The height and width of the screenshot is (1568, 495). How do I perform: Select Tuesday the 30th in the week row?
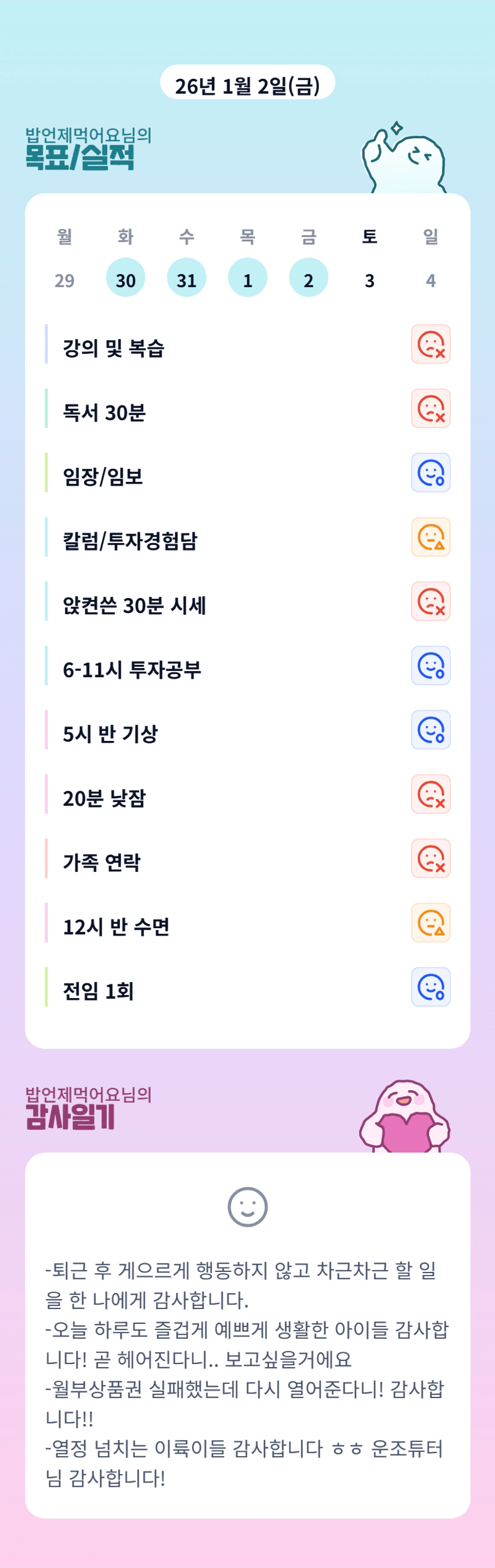coord(126,278)
